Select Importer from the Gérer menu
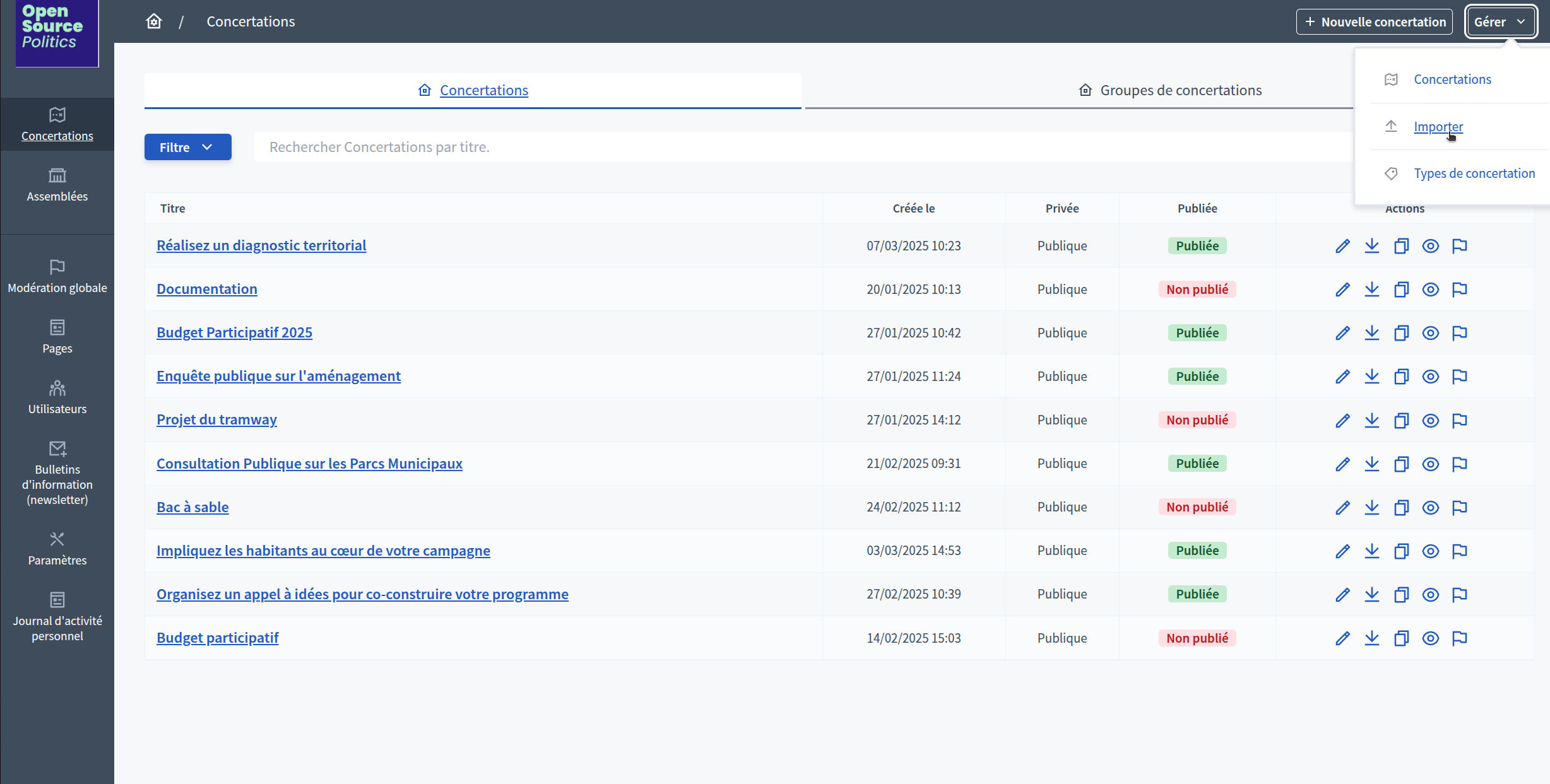The height and width of the screenshot is (784, 1550). point(1438,127)
